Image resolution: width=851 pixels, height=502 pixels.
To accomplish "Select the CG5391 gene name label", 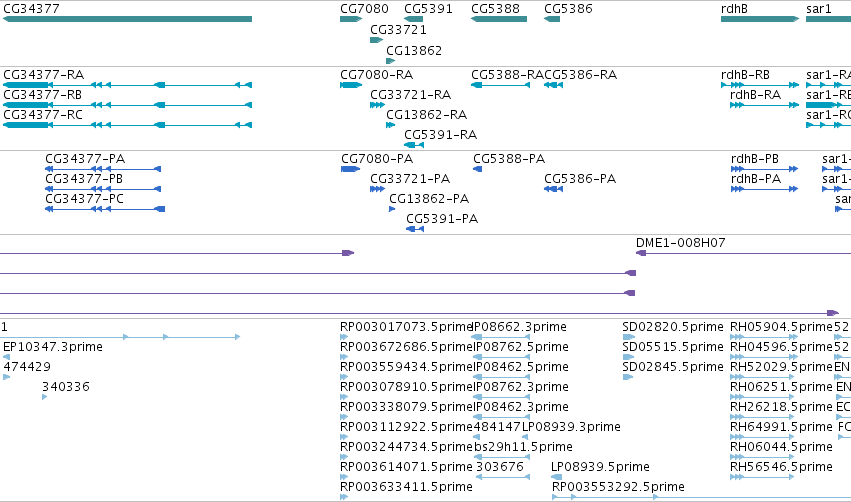I will (428, 9).
